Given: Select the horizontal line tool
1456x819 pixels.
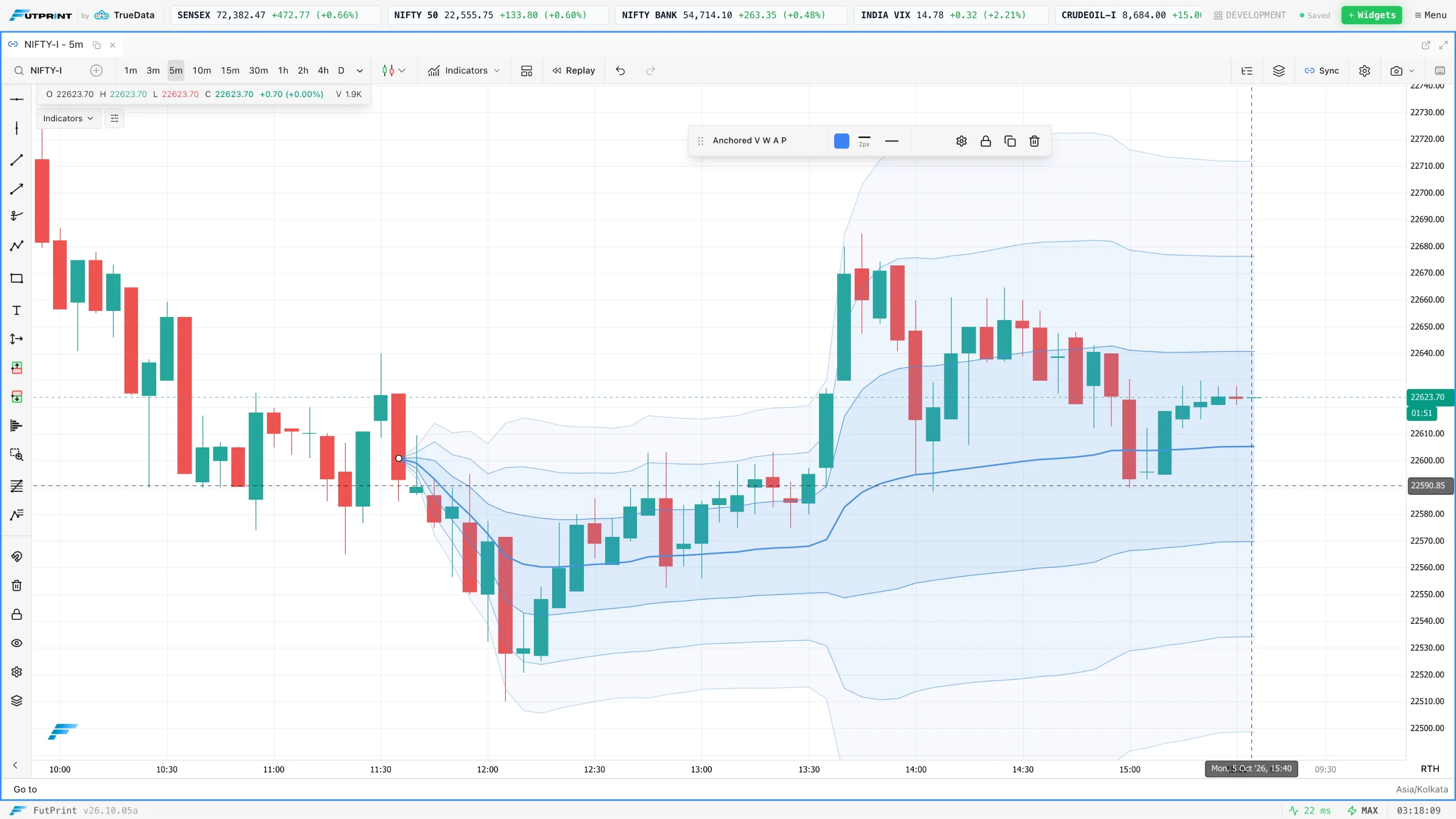Looking at the screenshot, I should pyautogui.click(x=16, y=99).
